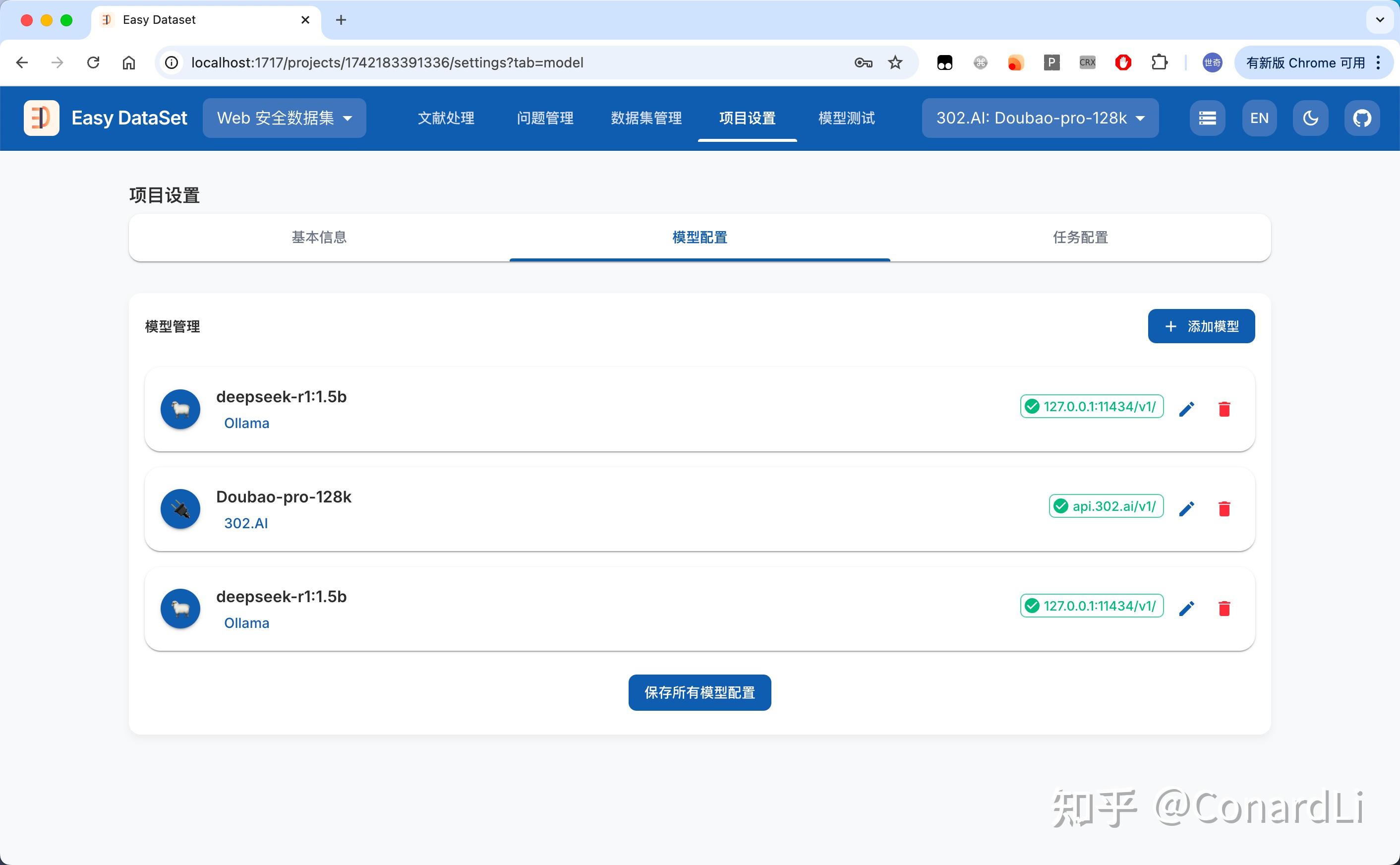Toggle dark mode with the moon icon
Screen dimensions: 1400x865
(x=1310, y=118)
